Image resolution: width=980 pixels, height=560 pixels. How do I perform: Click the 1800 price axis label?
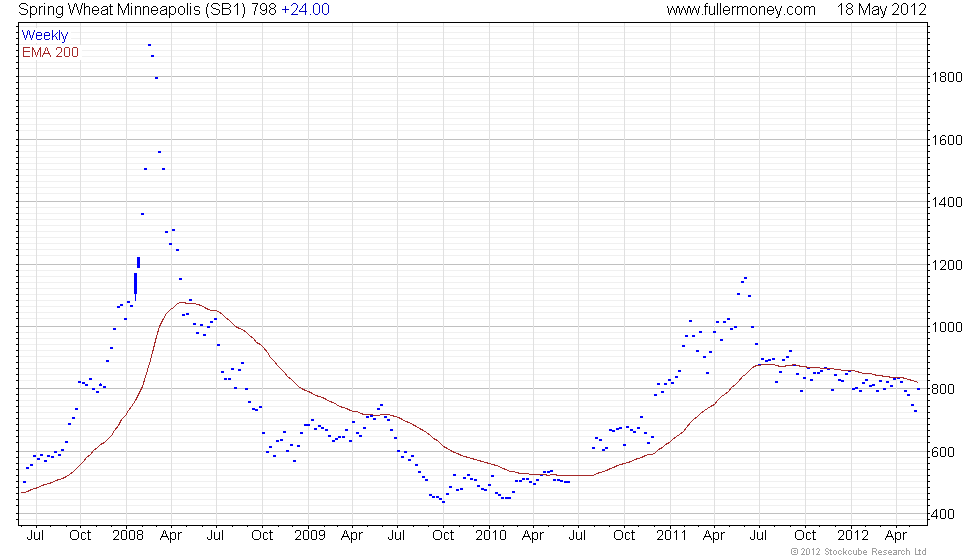[x=946, y=78]
